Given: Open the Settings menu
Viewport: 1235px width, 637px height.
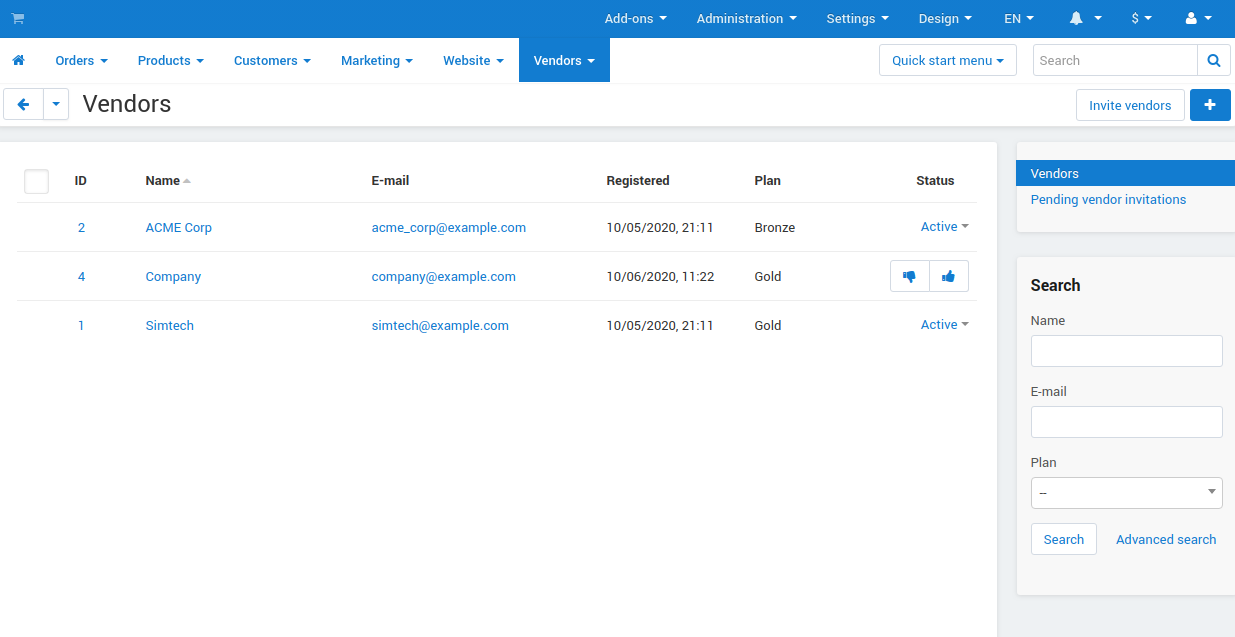Looking at the screenshot, I should pyautogui.click(x=858, y=18).
